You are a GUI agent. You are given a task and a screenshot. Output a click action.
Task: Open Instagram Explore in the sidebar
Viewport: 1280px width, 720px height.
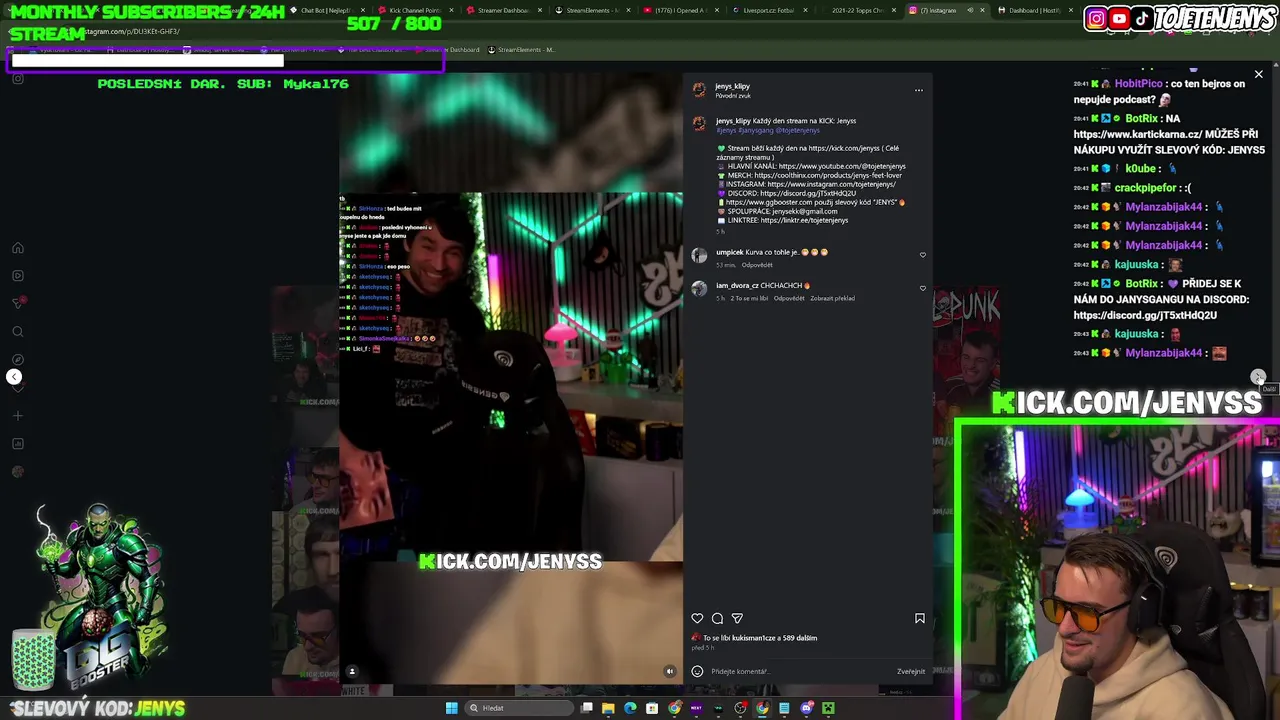point(18,359)
